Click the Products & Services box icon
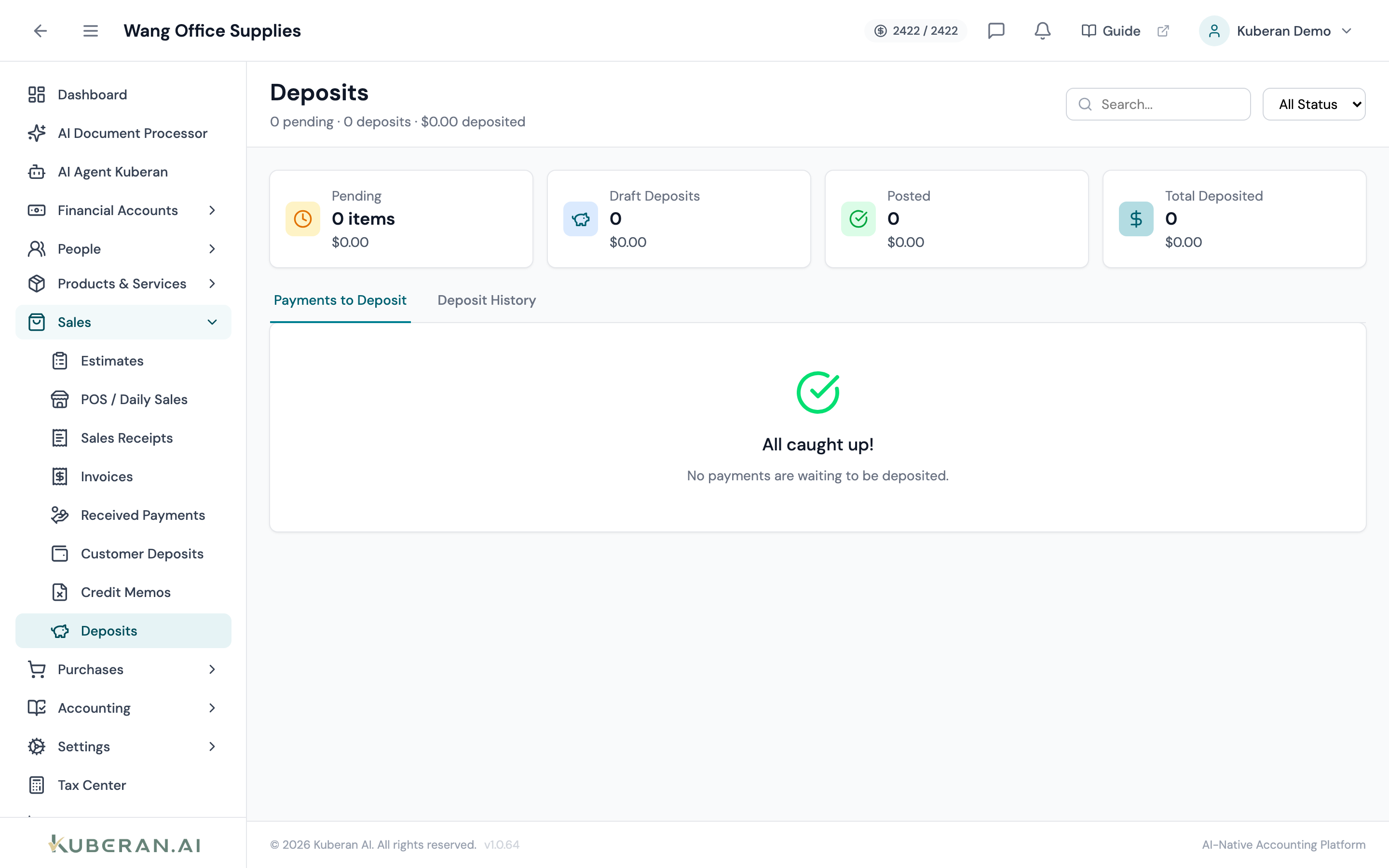 37,284
